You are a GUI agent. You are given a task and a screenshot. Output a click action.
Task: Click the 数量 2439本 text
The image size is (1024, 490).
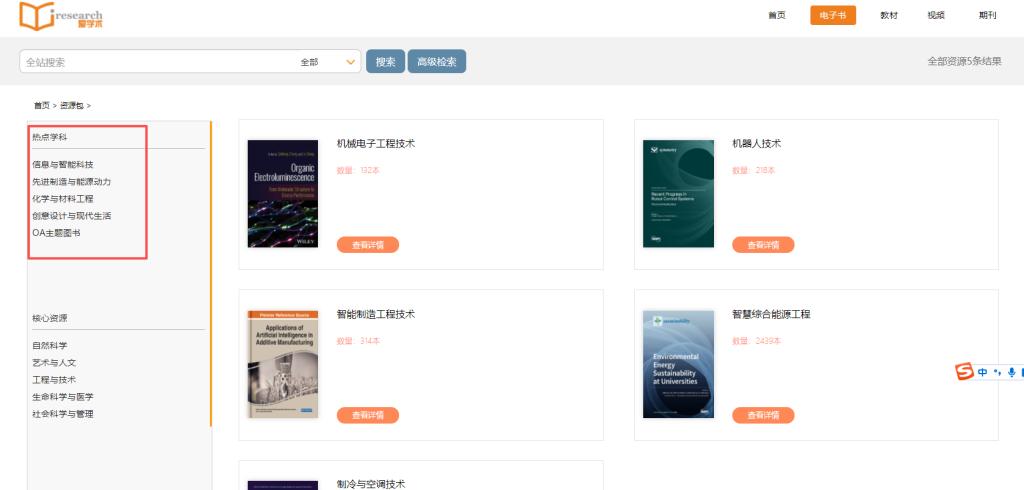(756, 341)
